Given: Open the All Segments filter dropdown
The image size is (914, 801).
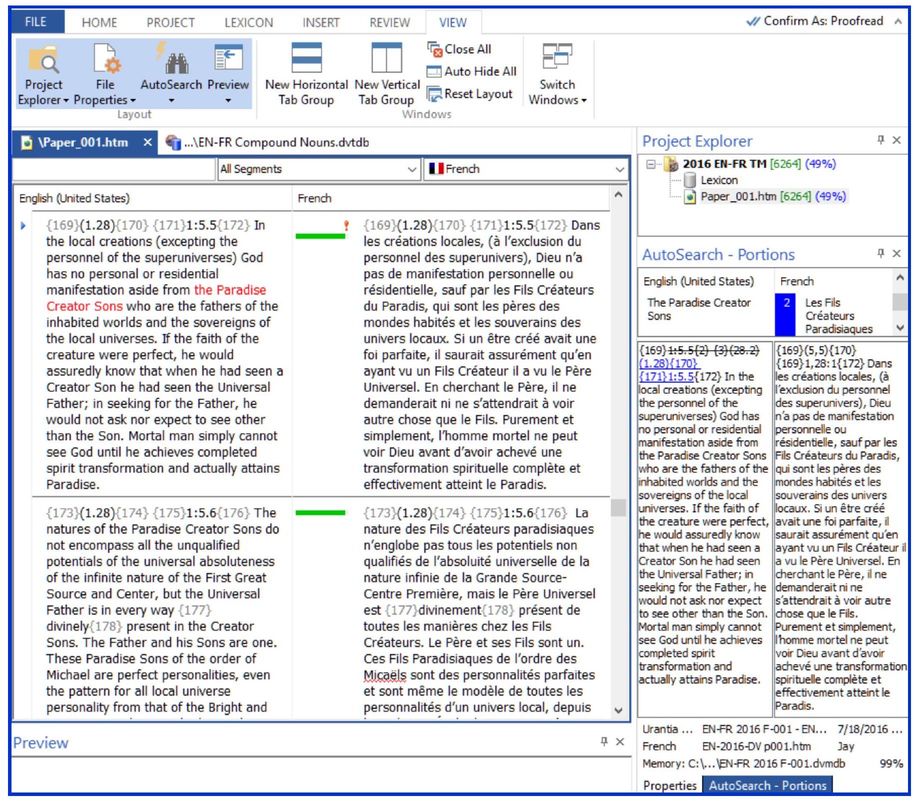Looking at the screenshot, I should coord(319,169).
